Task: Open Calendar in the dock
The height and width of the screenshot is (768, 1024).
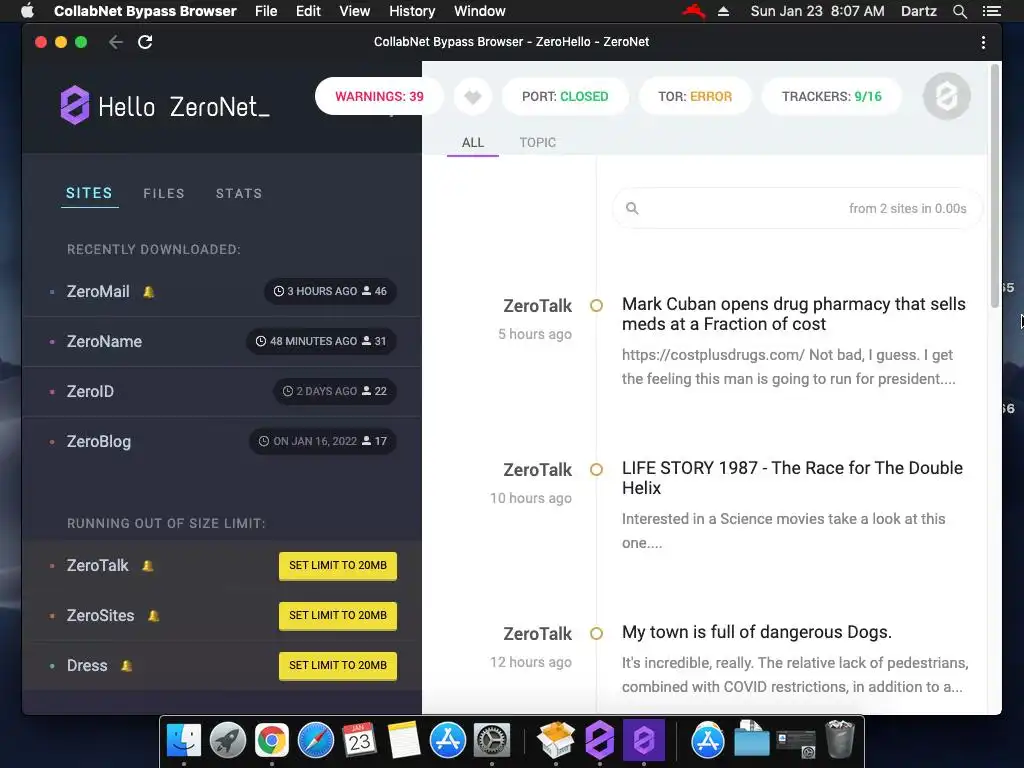Action: [x=359, y=741]
